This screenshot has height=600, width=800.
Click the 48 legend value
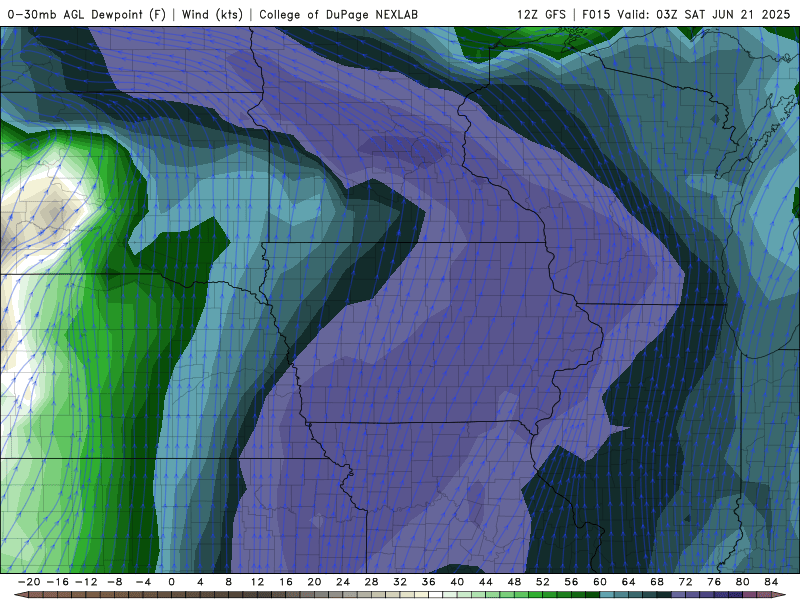pos(514,582)
